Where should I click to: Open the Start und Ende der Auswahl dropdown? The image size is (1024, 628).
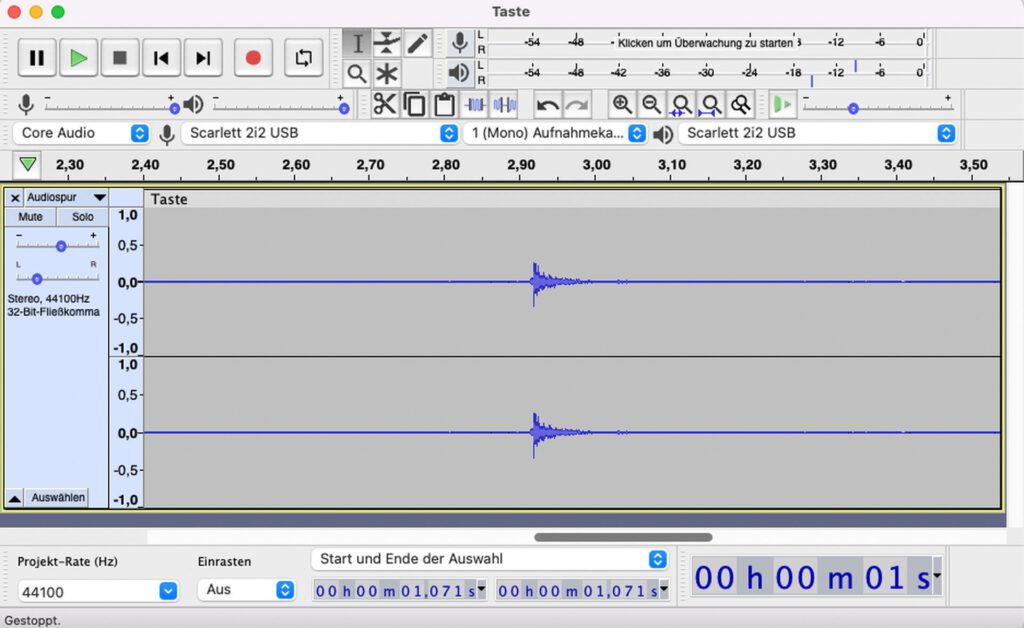pos(490,559)
